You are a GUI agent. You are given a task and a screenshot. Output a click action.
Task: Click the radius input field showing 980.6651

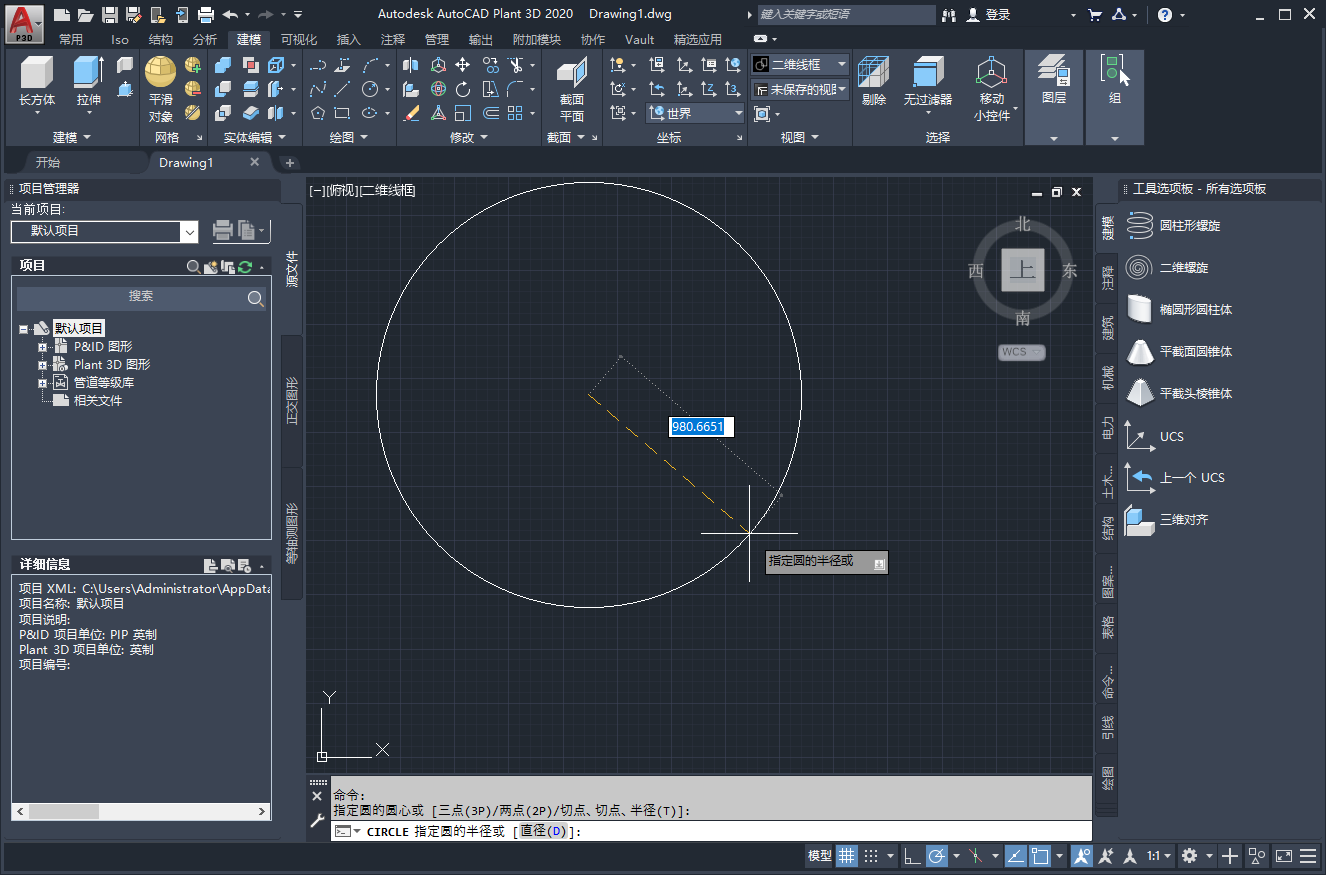pyautogui.click(x=701, y=426)
